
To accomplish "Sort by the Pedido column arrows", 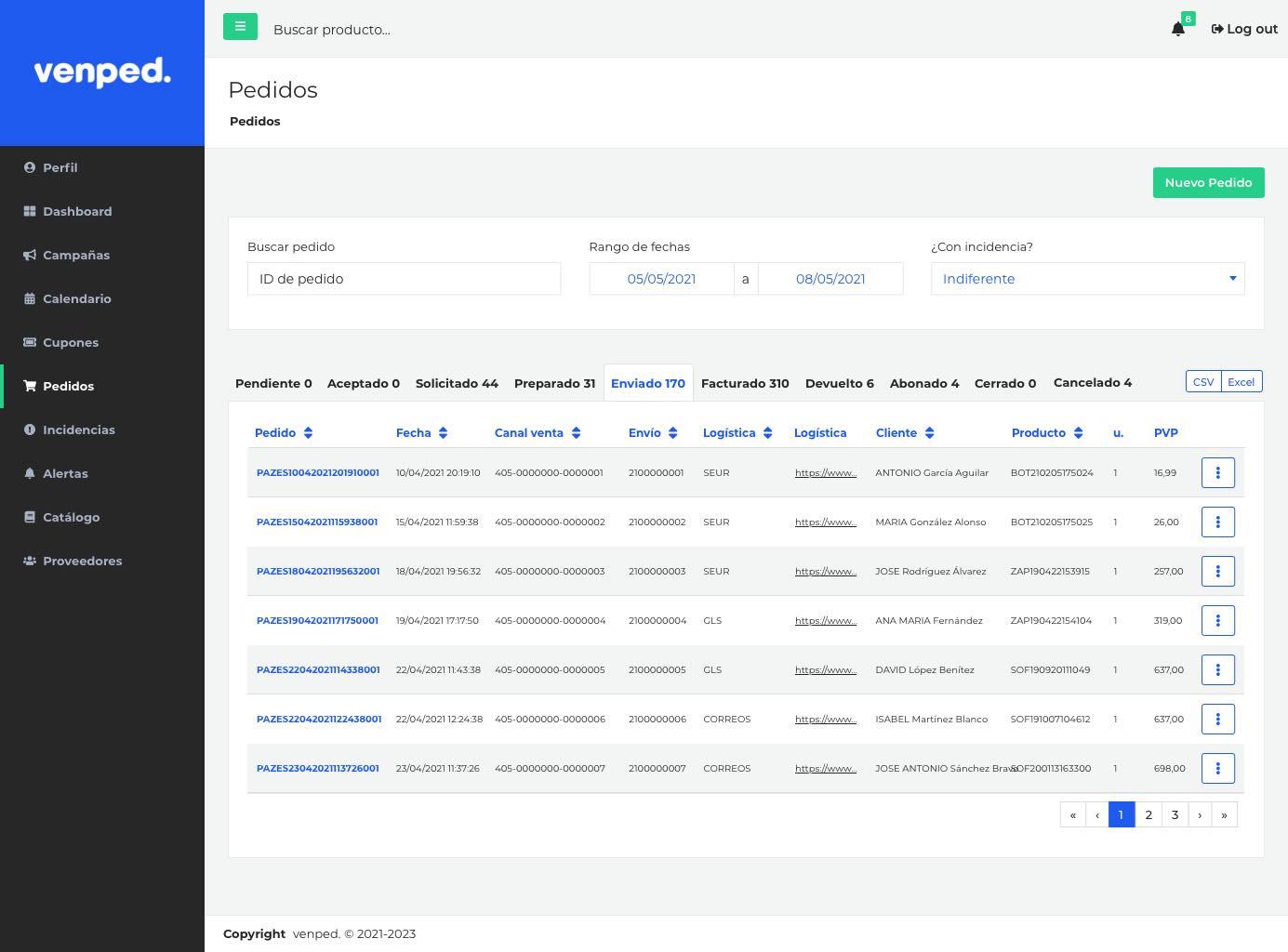I will click(308, 433).
